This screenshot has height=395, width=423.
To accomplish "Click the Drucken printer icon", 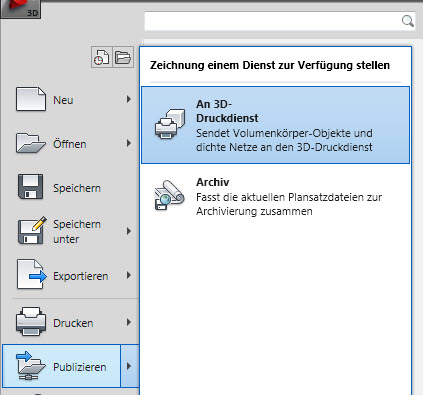I will point(31,321).
